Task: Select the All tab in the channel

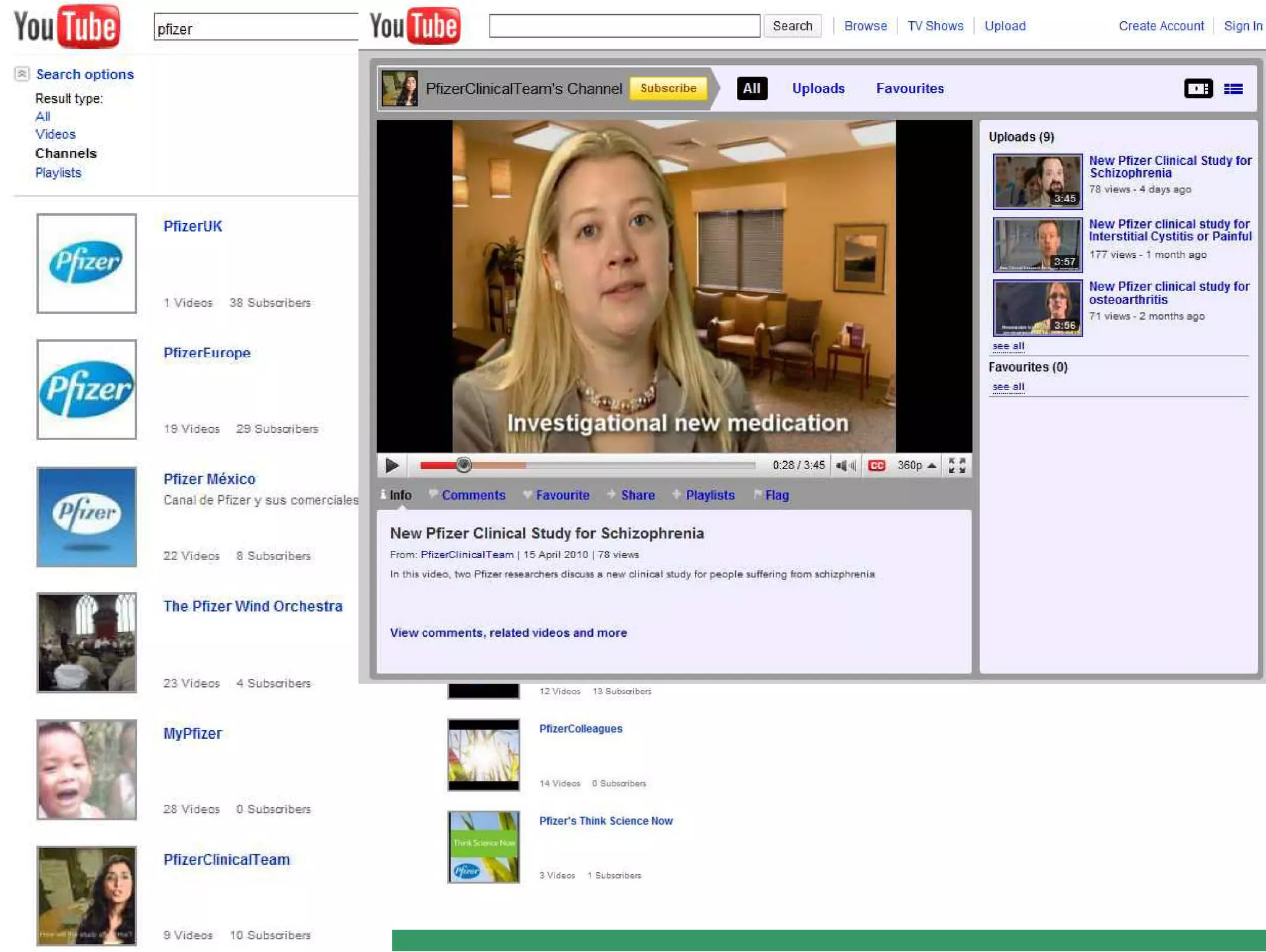Action: (752, 88)
